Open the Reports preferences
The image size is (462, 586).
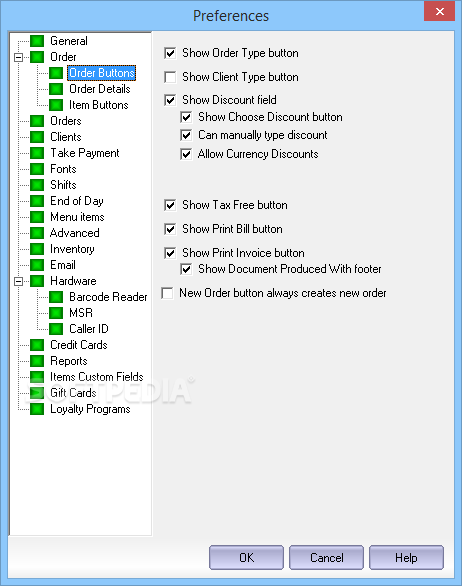click(69, 361)
